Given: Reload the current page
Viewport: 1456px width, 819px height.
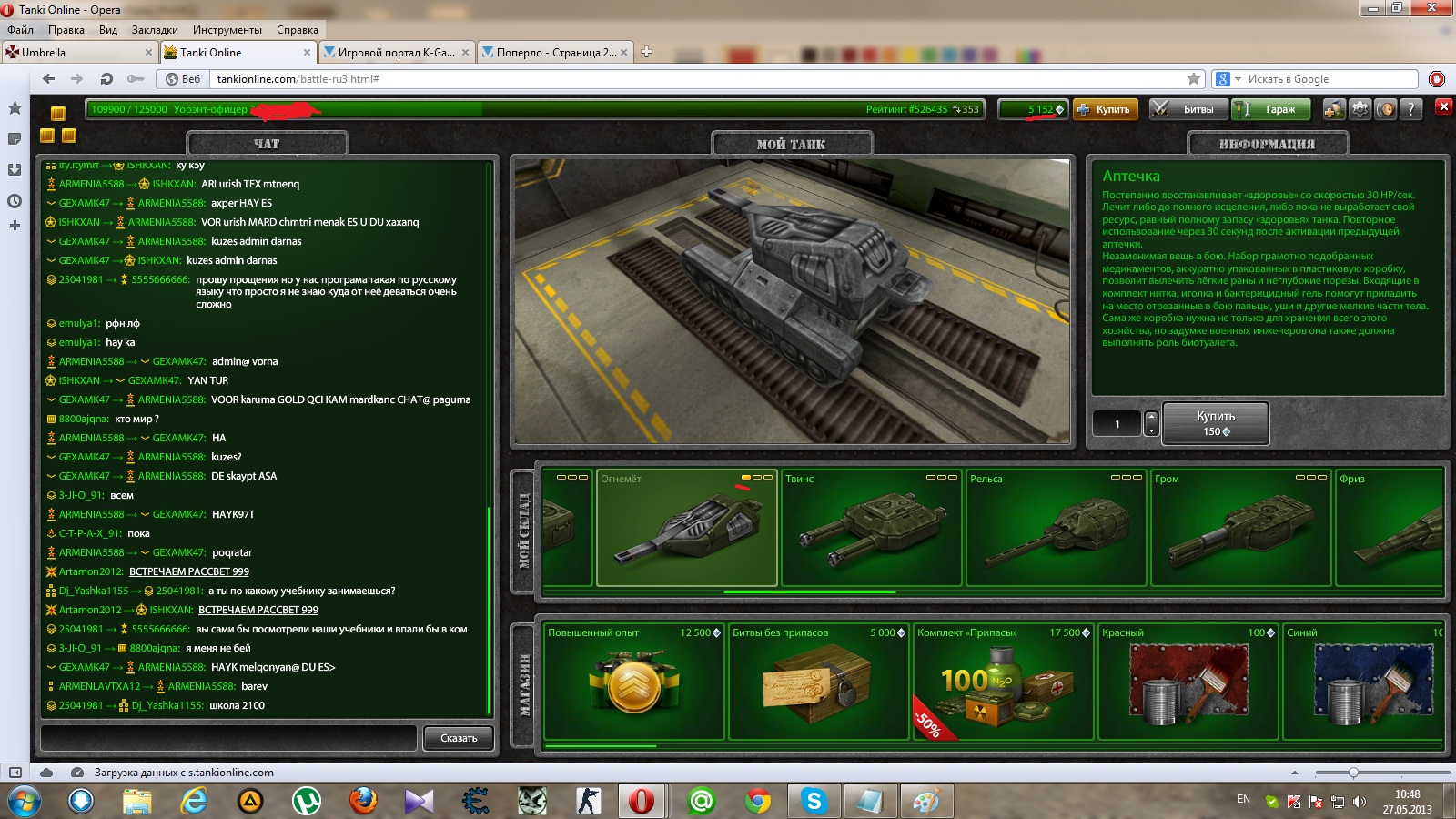Looking at the screenshot, I should (106, 79).
